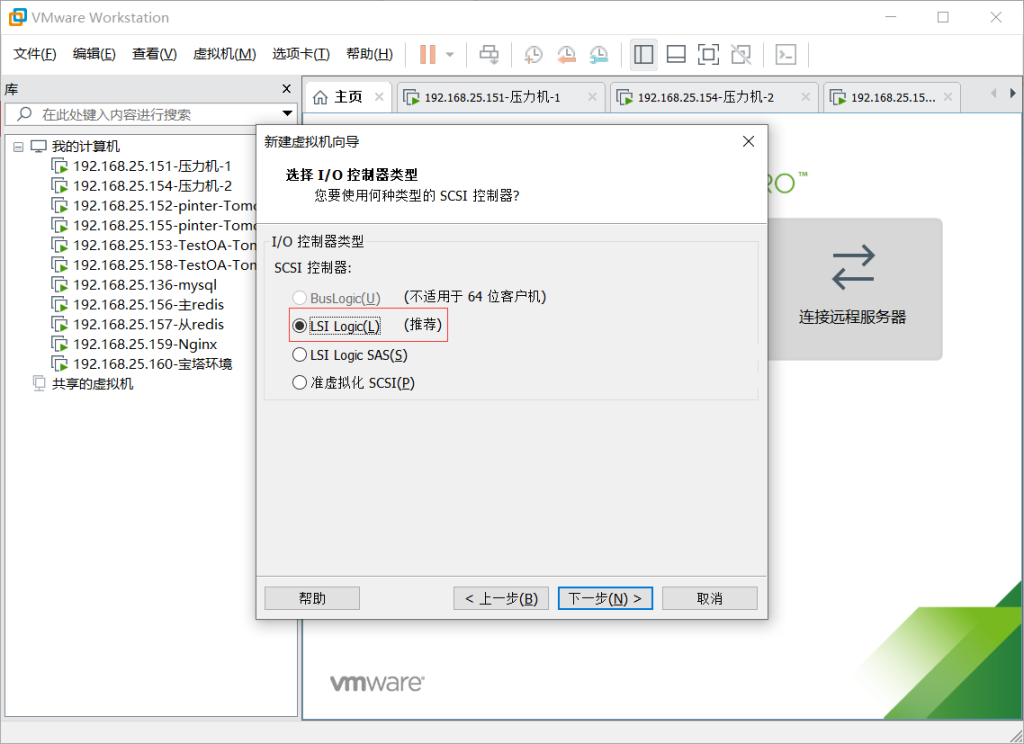This screenshot has height=744, width=1024.
Task: Select VM 192.168.25.152-pinter-Tom in library
Action: point(153,205)
